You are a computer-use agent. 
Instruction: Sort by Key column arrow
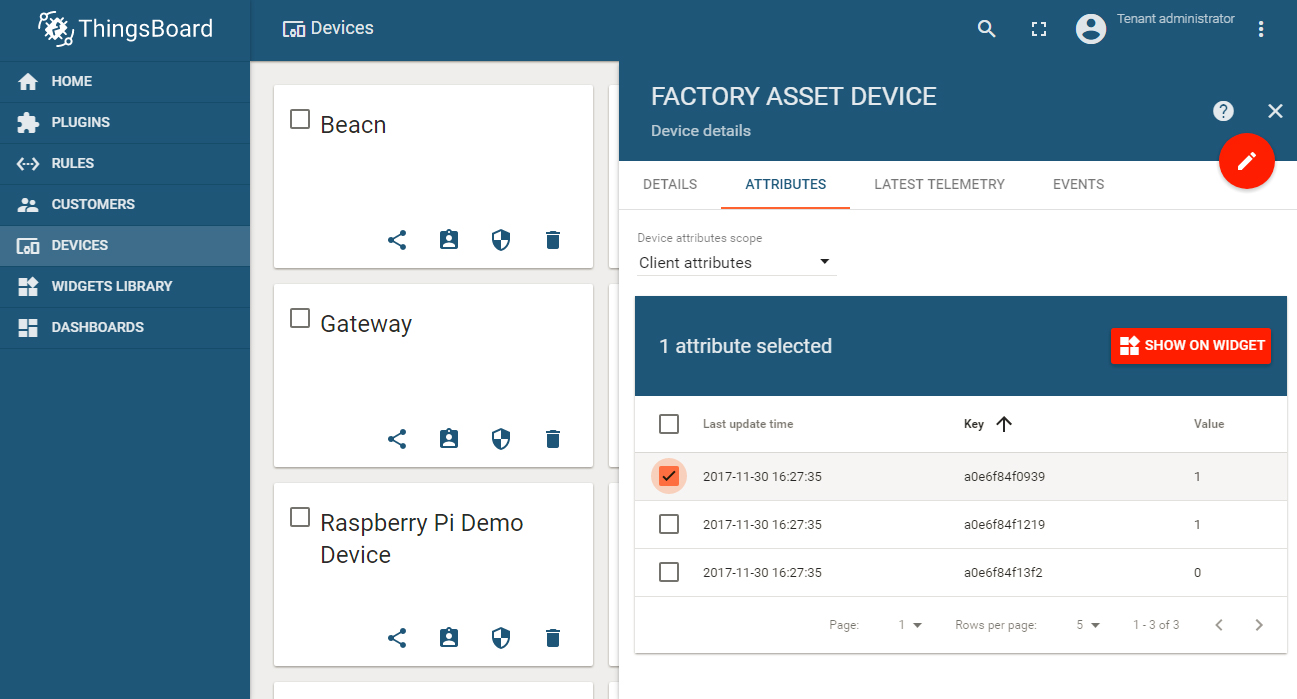pos(1004,424)
